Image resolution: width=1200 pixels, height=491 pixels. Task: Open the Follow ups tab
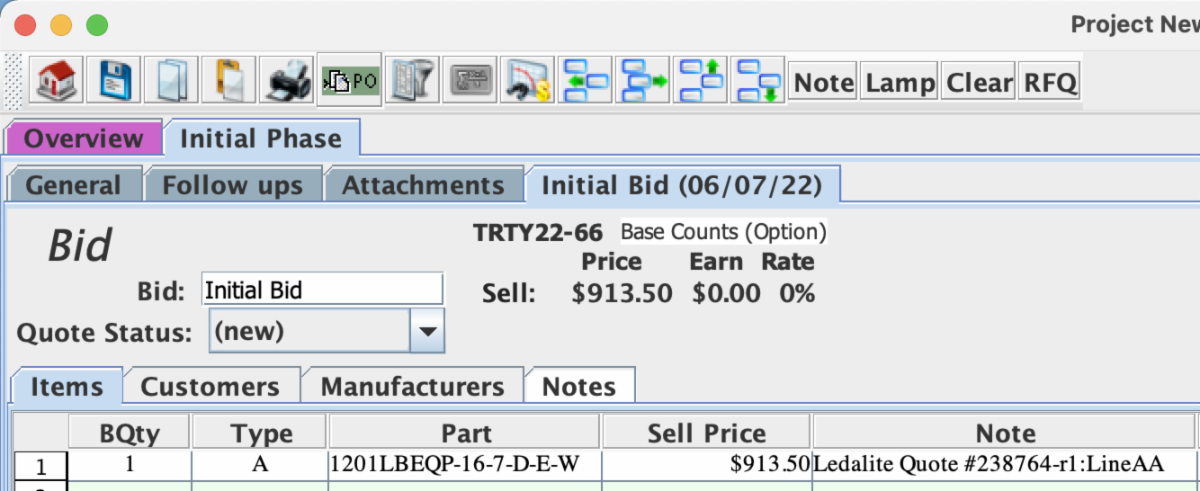click(x=233, y=185)
